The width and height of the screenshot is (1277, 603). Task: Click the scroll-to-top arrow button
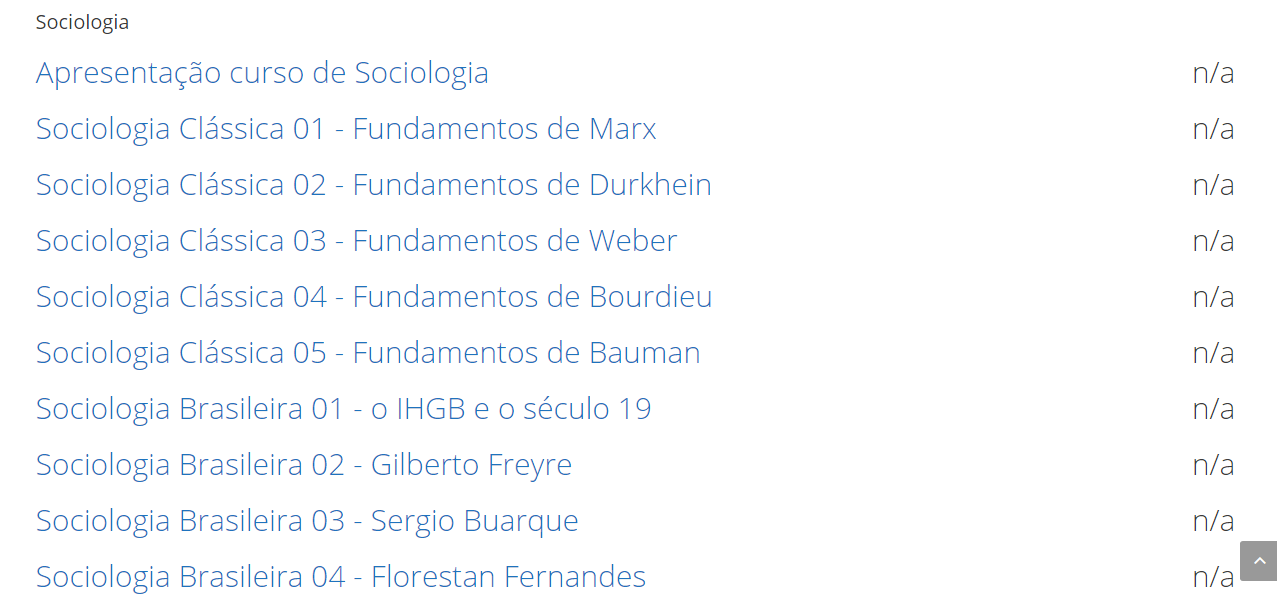[x=1258, y=561]
